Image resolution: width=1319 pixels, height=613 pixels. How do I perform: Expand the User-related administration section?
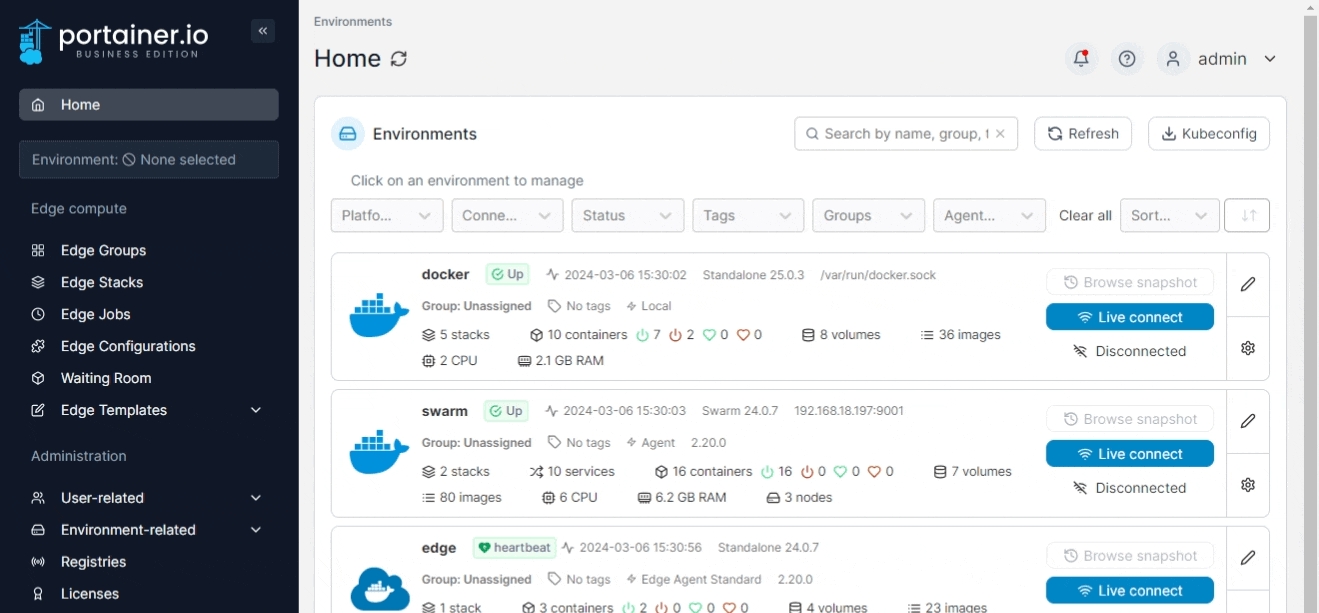tap(149, 498)
